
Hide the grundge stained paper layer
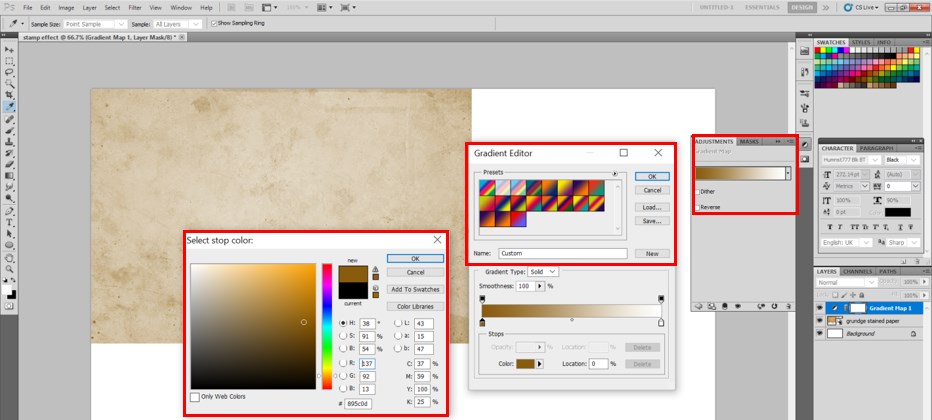click(x=820, y=321)
